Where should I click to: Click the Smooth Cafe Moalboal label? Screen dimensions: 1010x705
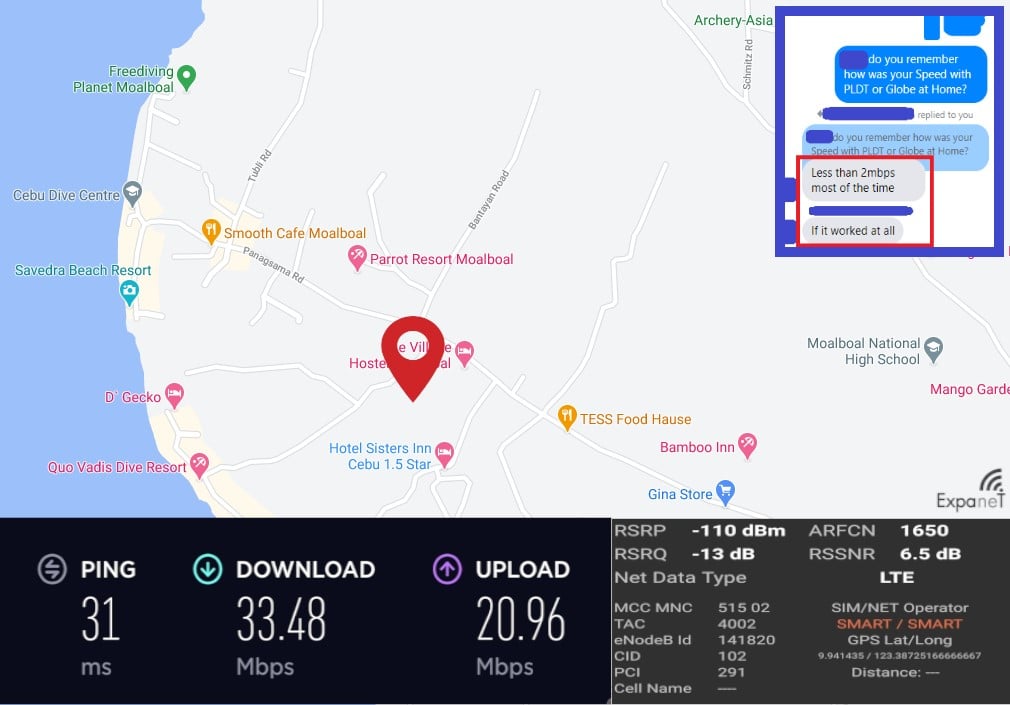tap(294, 233)
